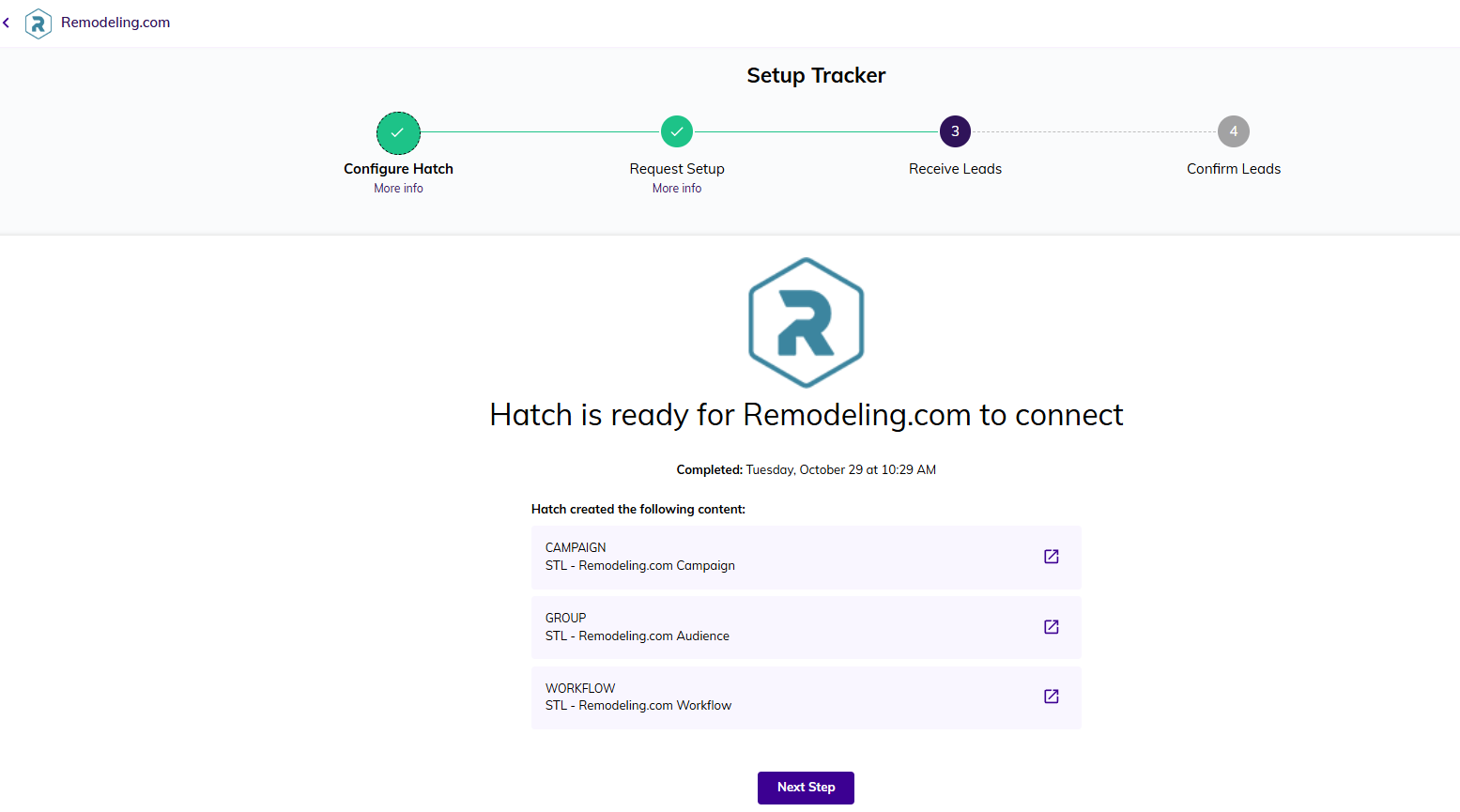Viewport: 1460px width, 812px height.
Task: Click the Receive Leads step label
Action: 955,169
